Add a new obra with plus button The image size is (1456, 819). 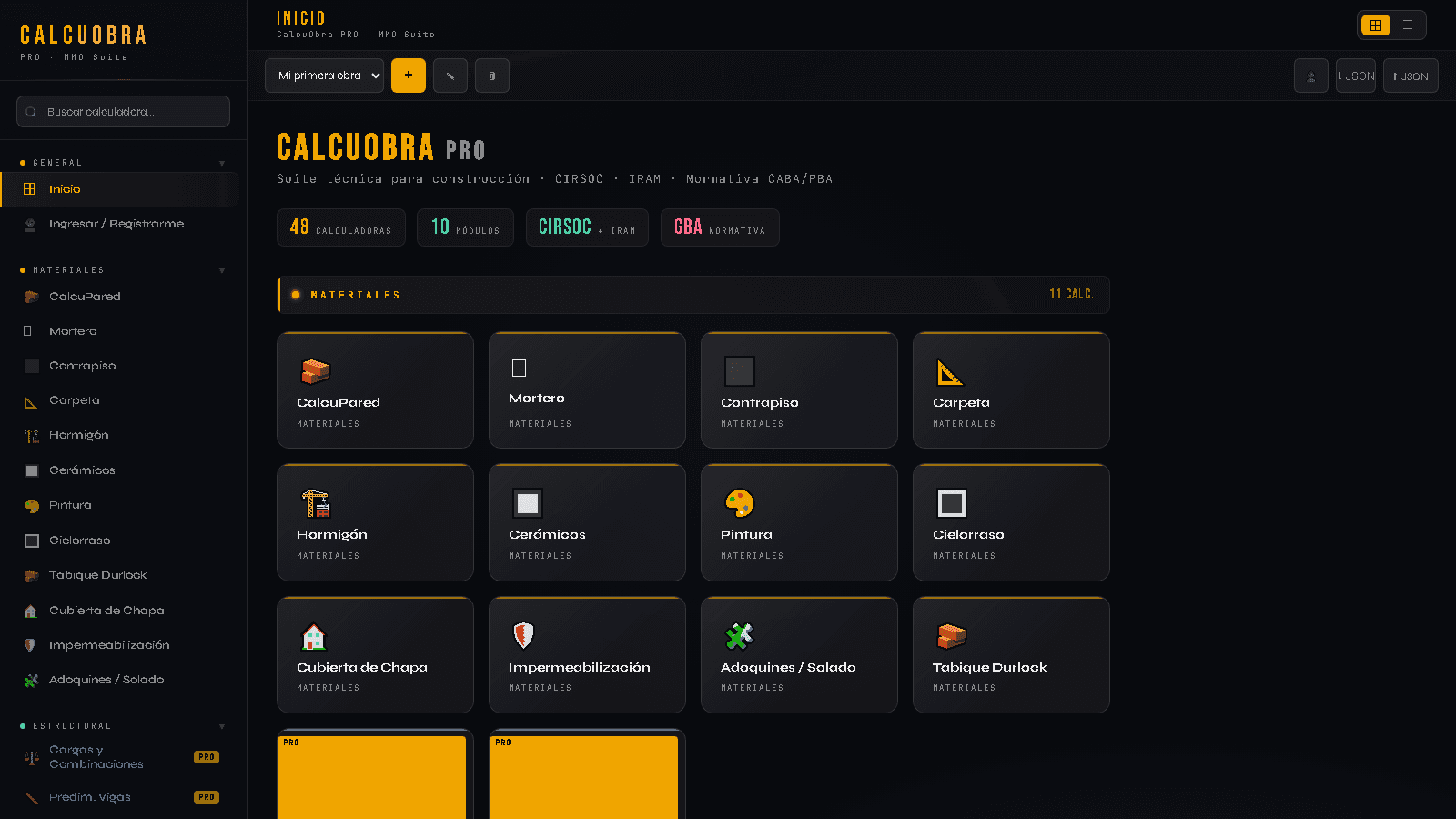click(x=409, y=76)
